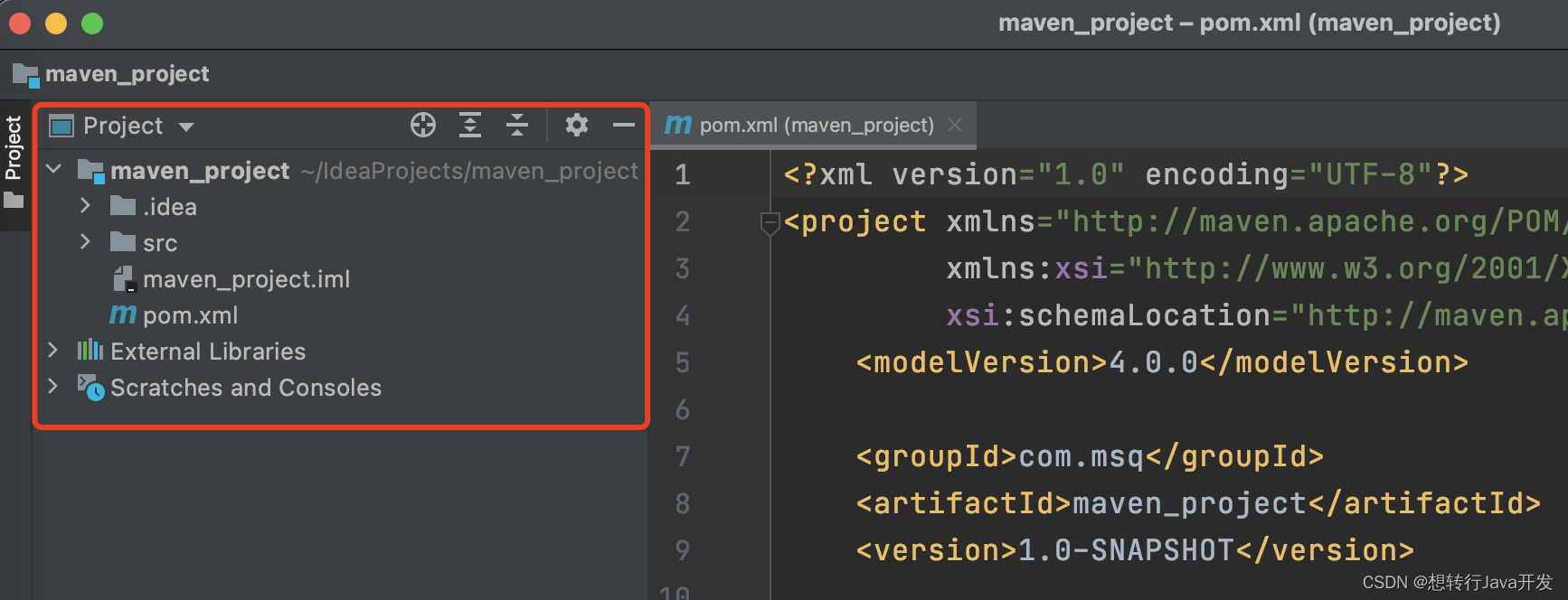Click the macOS green zoom window button
This screenshot has height=600, width=1568.
coord(92,23)
